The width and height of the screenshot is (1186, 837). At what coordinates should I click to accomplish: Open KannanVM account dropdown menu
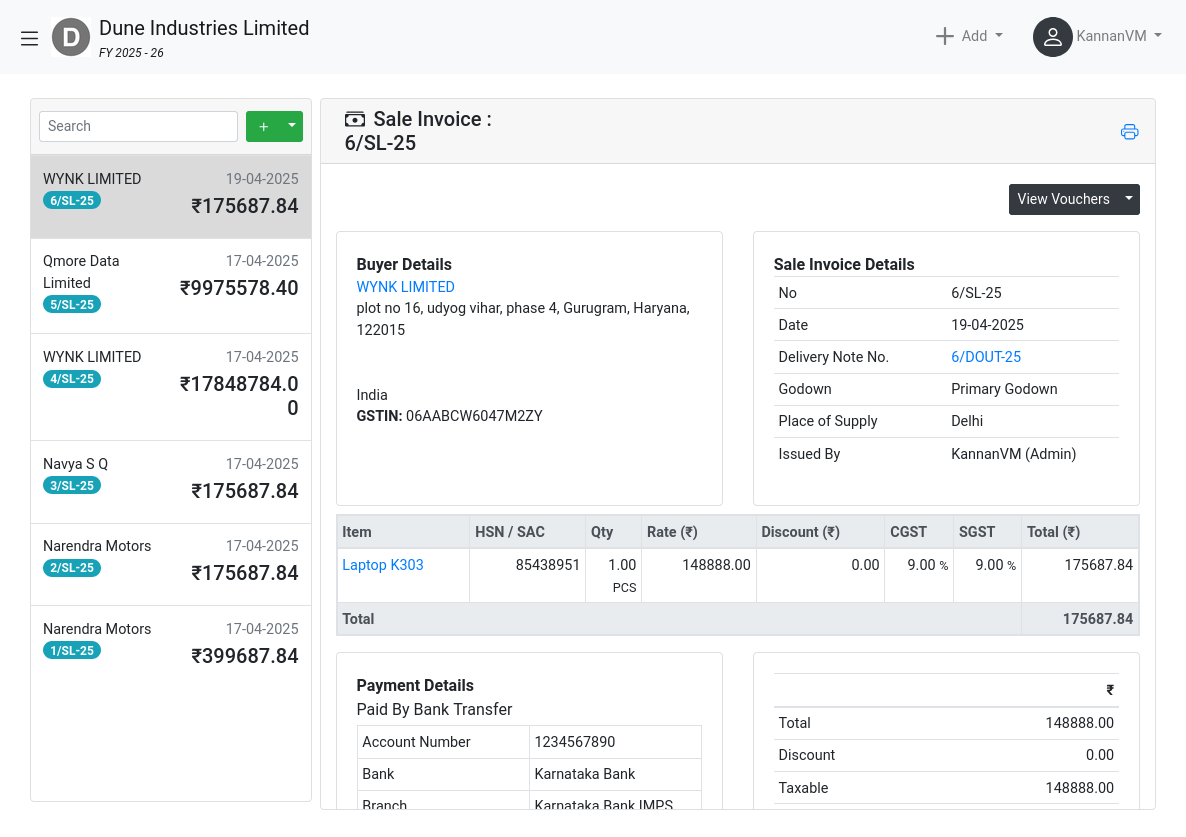[1119, 36]
